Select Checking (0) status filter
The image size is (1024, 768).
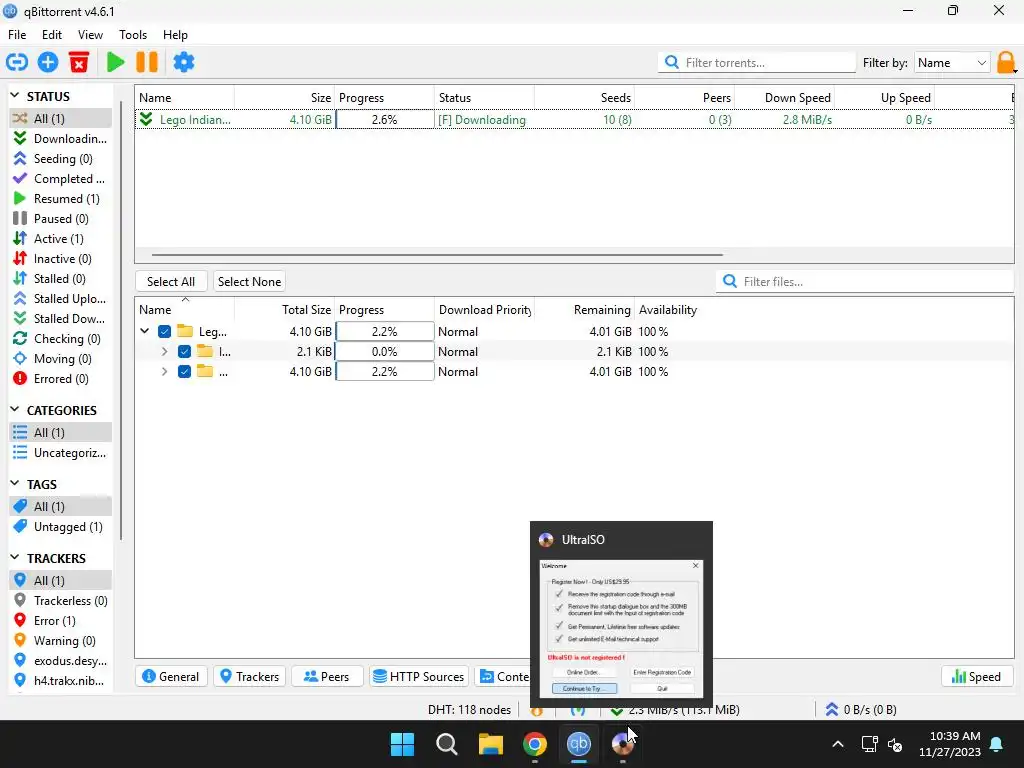click(61, 338)
